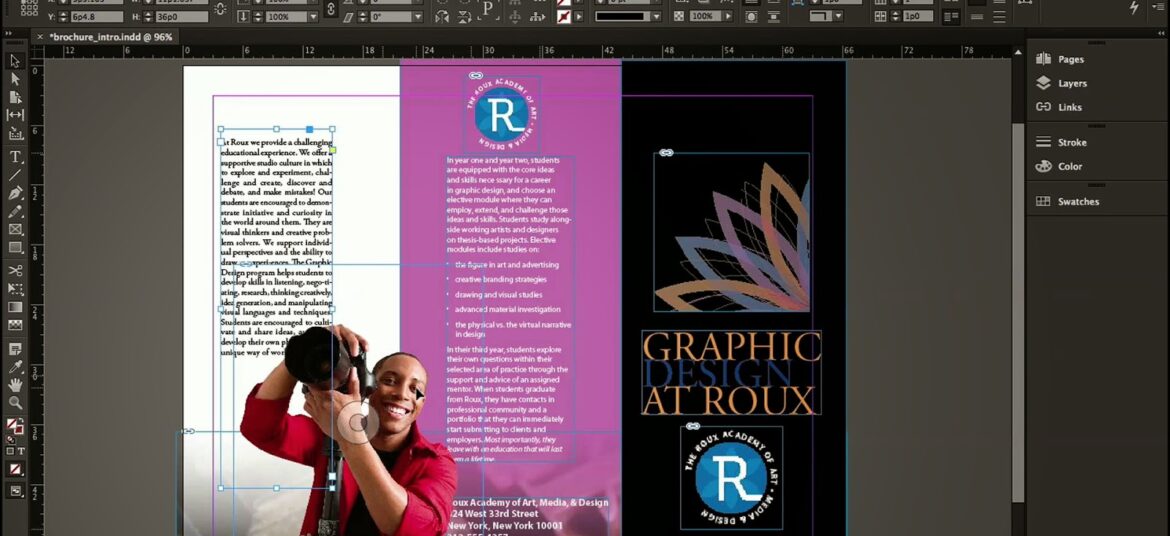The width and height of the screenshot is (1170, 536).
Task: Select the Rectangle shape tool
Action: point(15,247)
